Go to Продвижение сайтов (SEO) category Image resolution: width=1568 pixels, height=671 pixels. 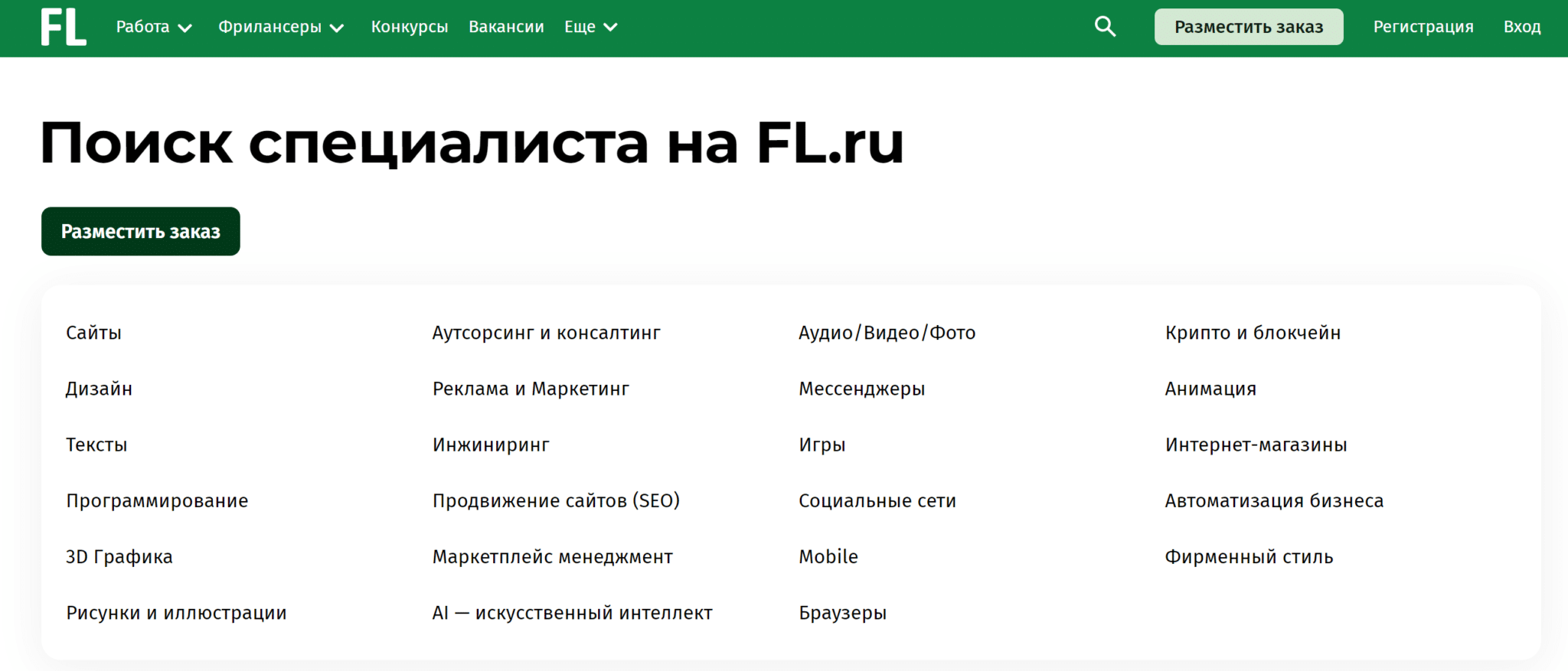tap(556, 501)
